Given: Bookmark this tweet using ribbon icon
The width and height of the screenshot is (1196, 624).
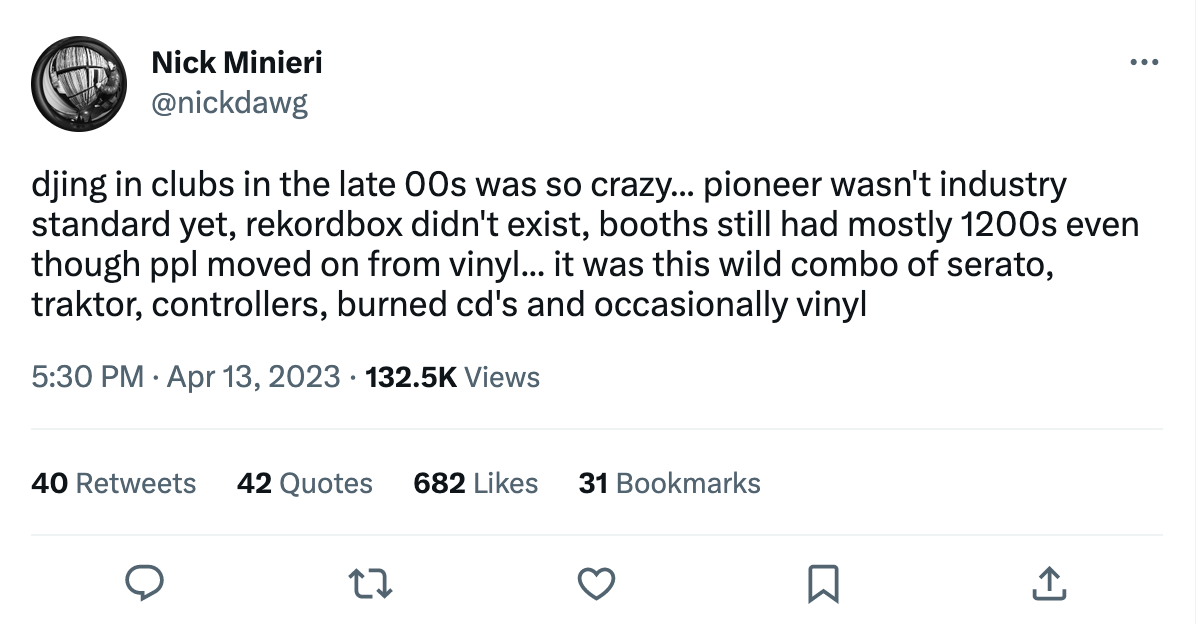Looking at the screenshot, I should click(821, 582).
